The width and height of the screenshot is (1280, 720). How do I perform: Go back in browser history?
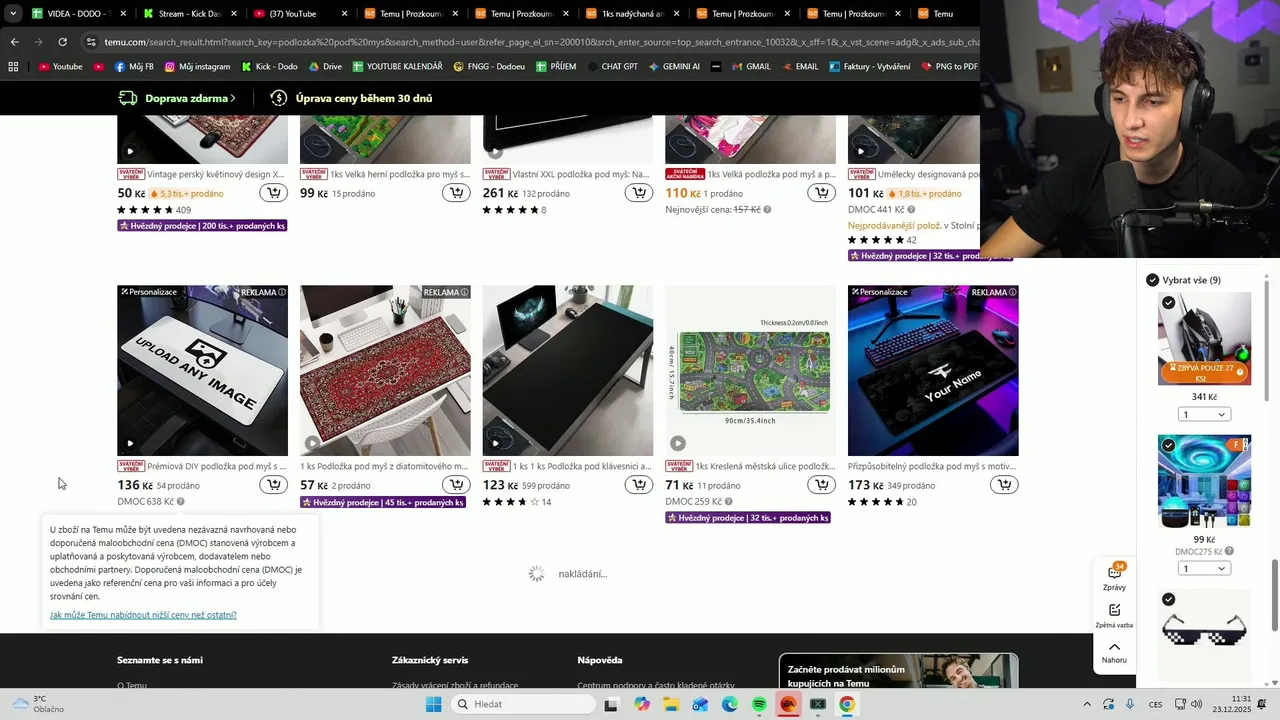[14, 42]
